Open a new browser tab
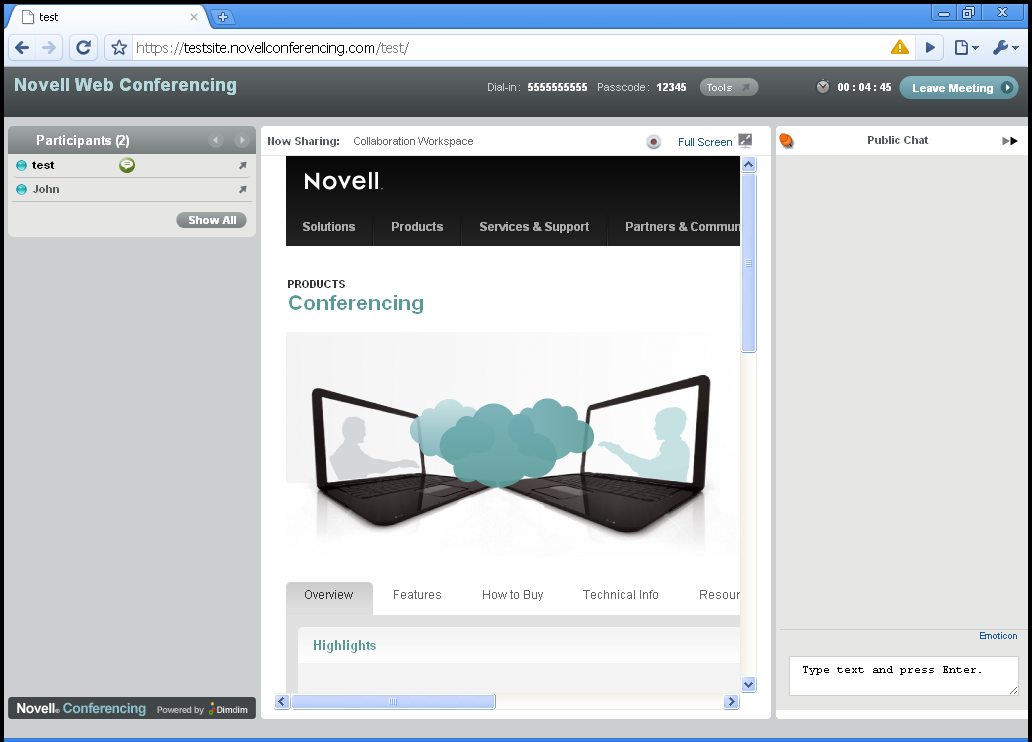Screen dimensions: 1032x742 click(x=222, y=17)
